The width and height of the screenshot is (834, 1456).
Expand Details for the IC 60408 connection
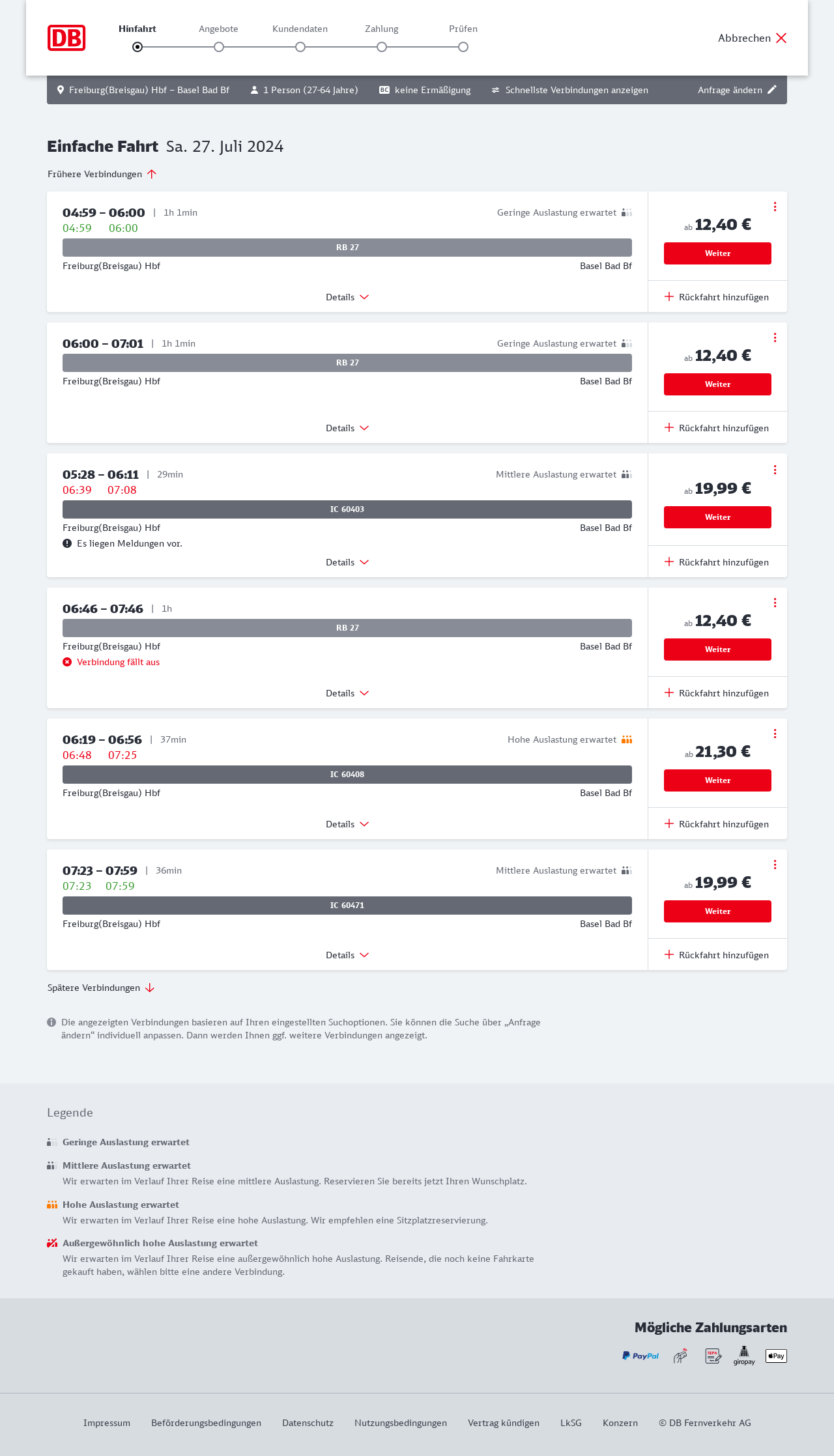[x=347, y=824]
